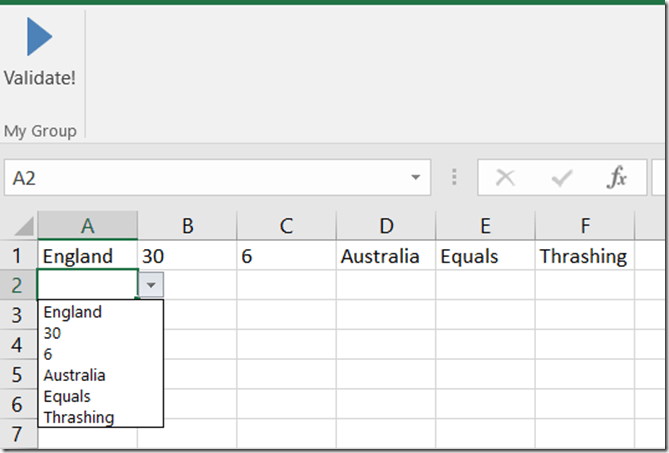
Task: Select column F header
Action: pos(585,226)
